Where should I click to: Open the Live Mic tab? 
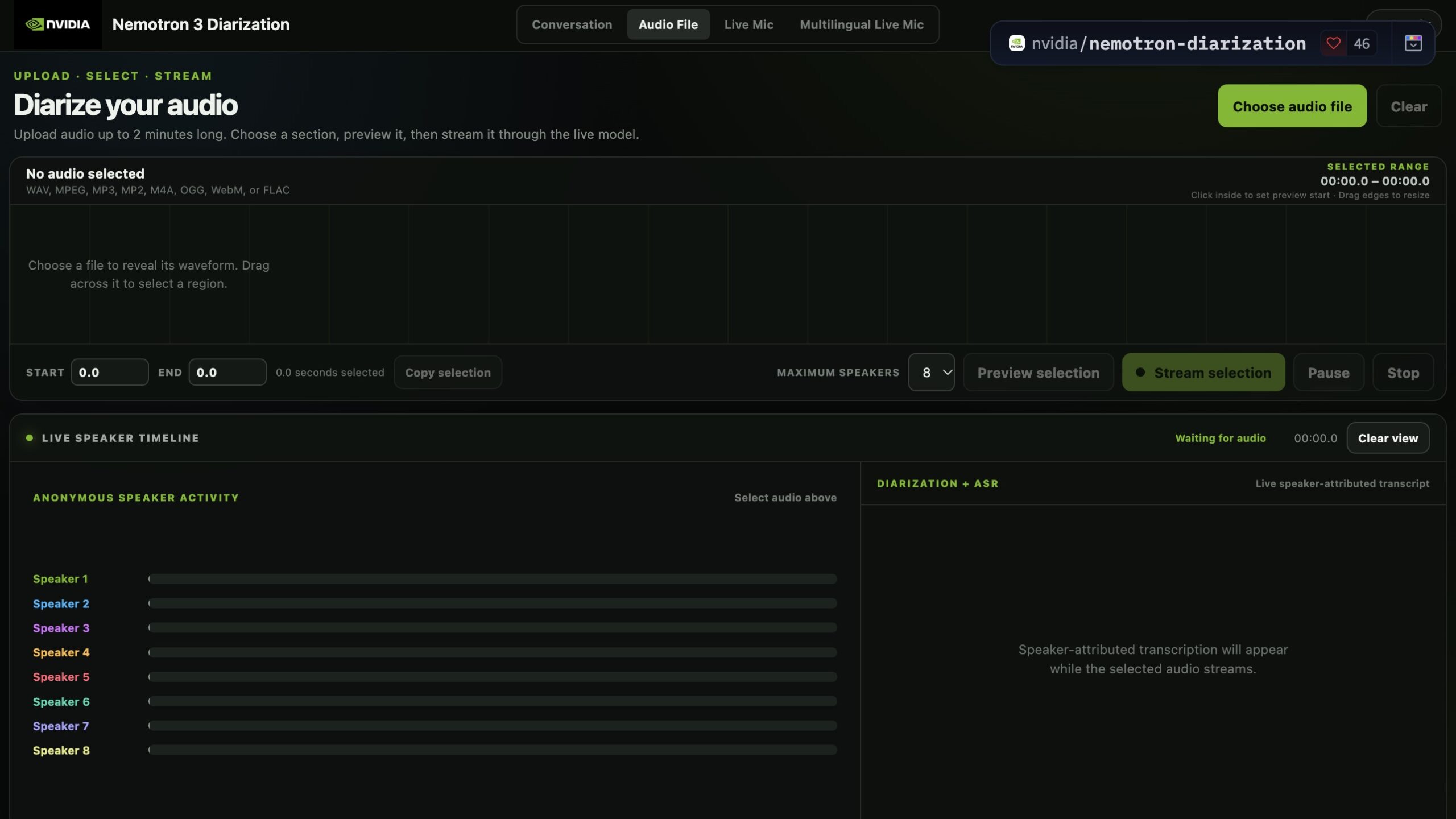pyautogui.click(x=748, y=24)
